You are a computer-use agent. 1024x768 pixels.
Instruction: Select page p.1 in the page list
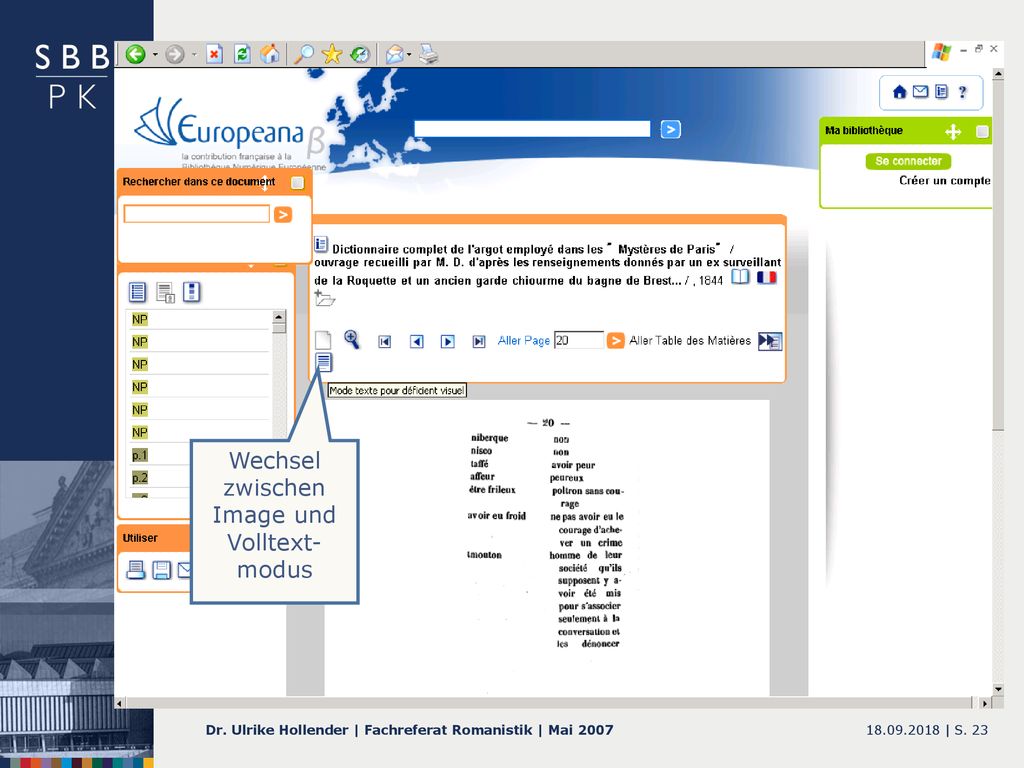coord(140,455)
